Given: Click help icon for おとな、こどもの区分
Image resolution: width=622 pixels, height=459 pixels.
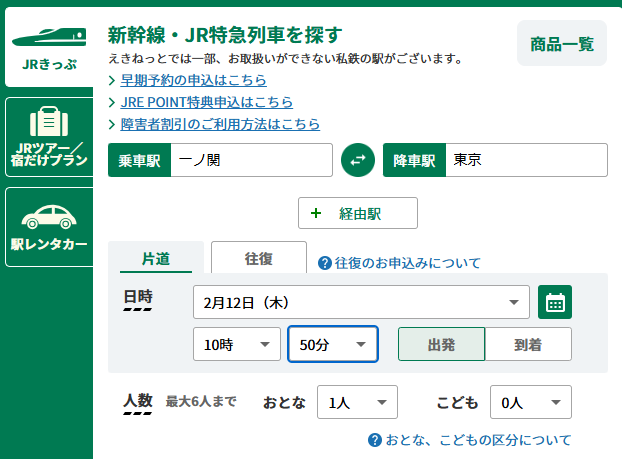Looking at the screenshot, I should pyautogui.click(x=375, y=440).
